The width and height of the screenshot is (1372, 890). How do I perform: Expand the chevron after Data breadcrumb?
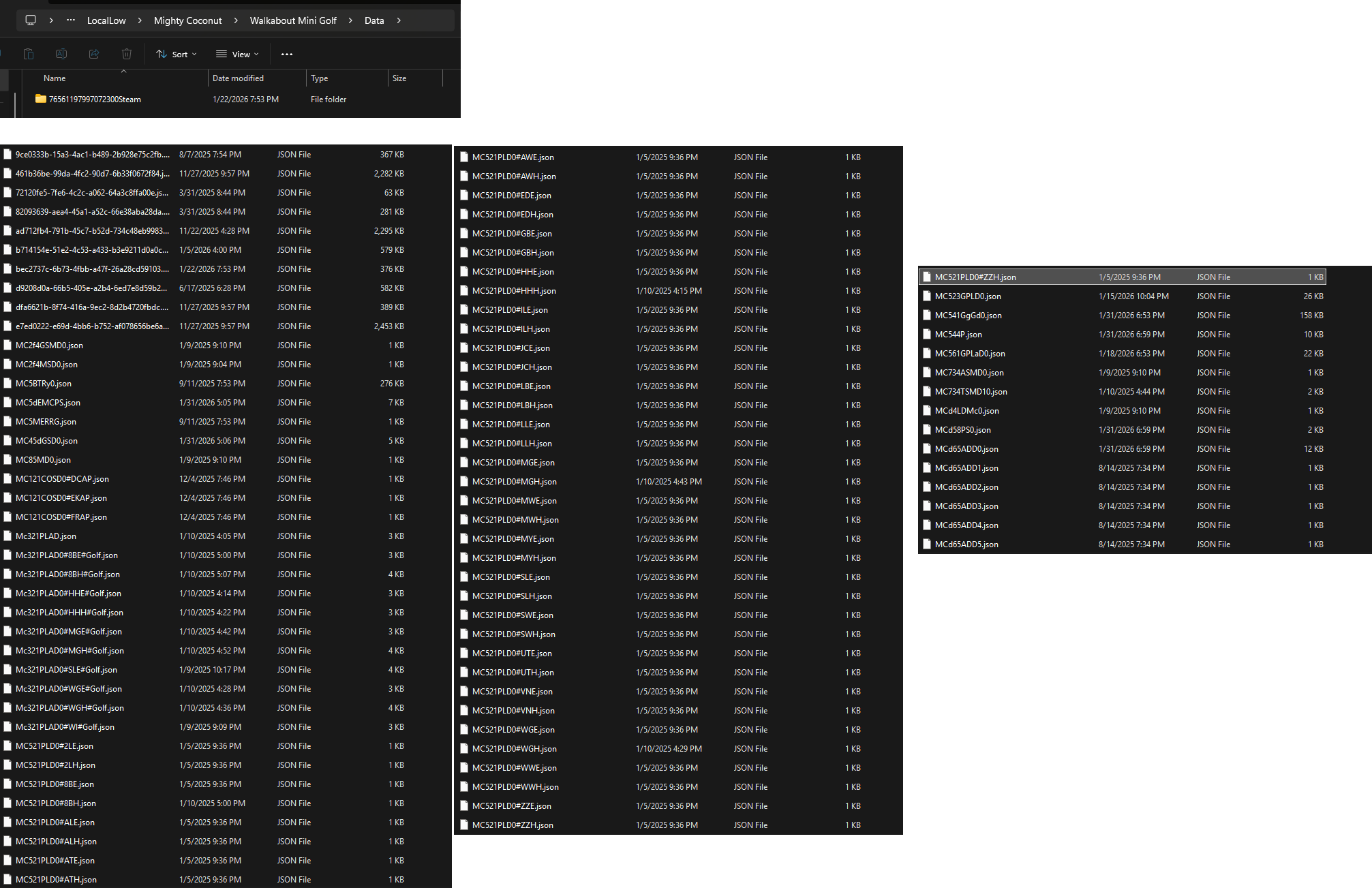click(x=399, y=20)
